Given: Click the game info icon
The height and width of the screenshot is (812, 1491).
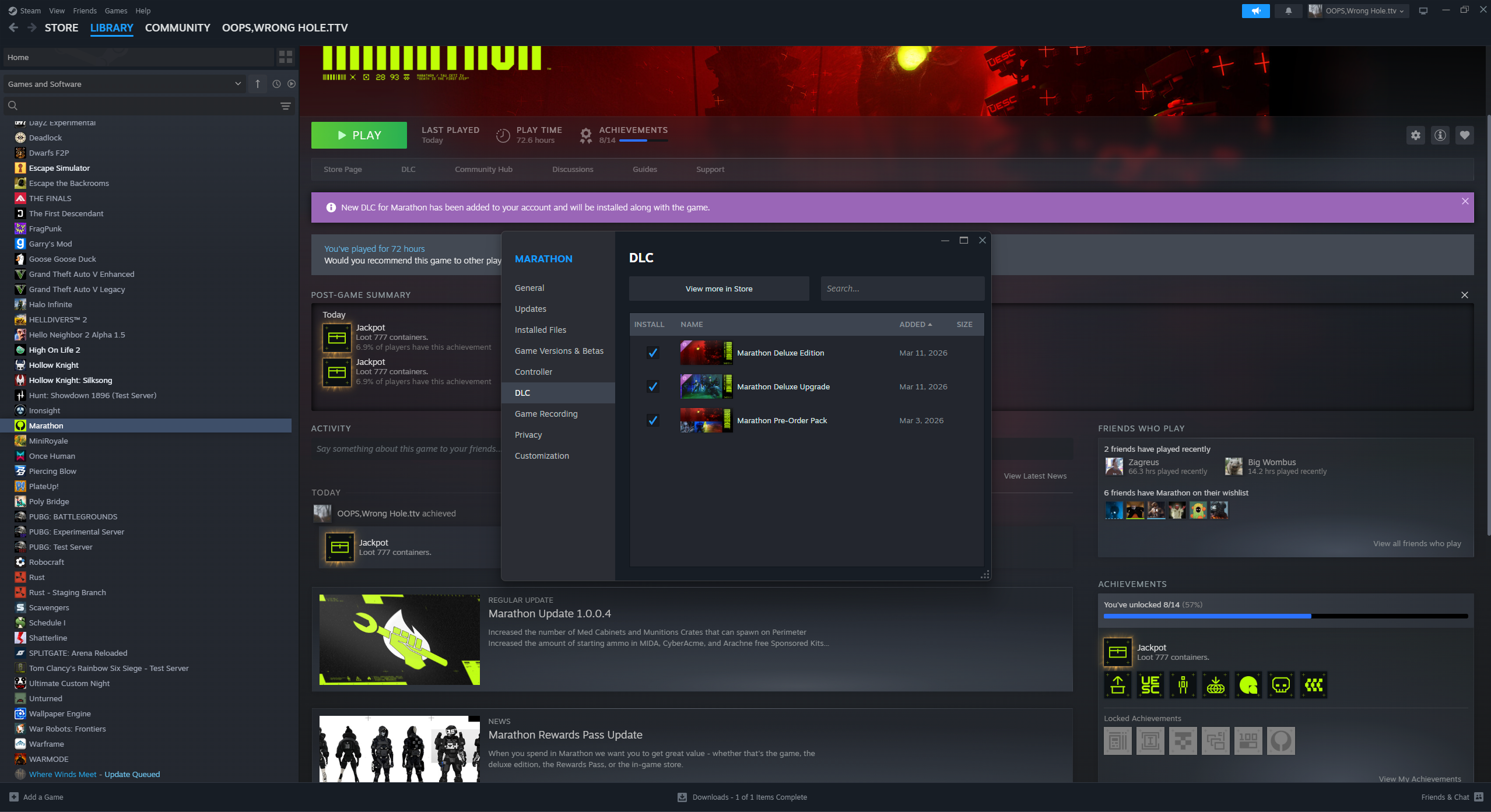Looking at the screenshot, I should (1440, 135).
